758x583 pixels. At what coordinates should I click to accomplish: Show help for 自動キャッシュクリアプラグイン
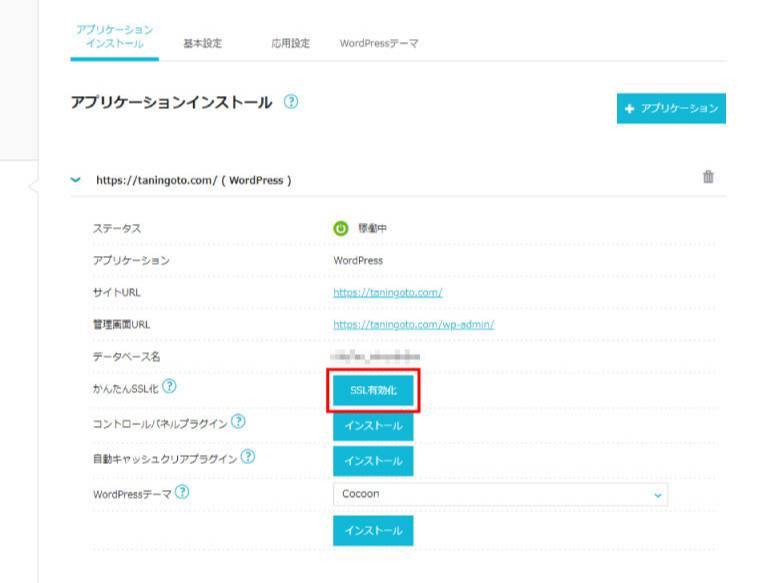(x=247, y=457)
